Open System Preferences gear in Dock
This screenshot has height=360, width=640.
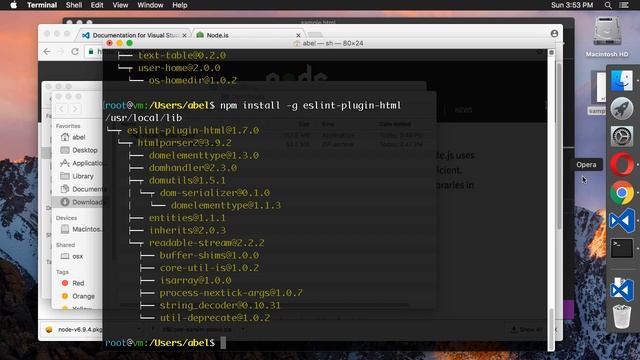[x=622, y=136]
